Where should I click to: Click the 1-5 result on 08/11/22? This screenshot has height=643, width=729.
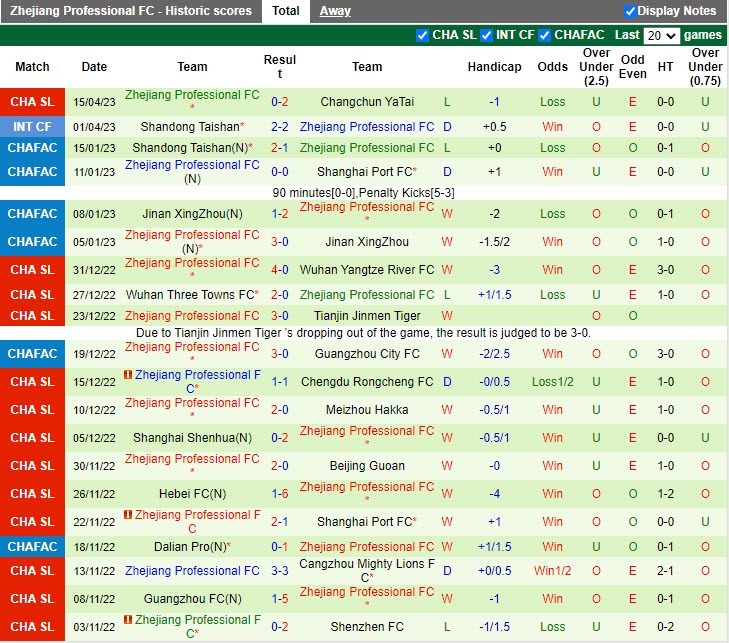pos(279,599)
